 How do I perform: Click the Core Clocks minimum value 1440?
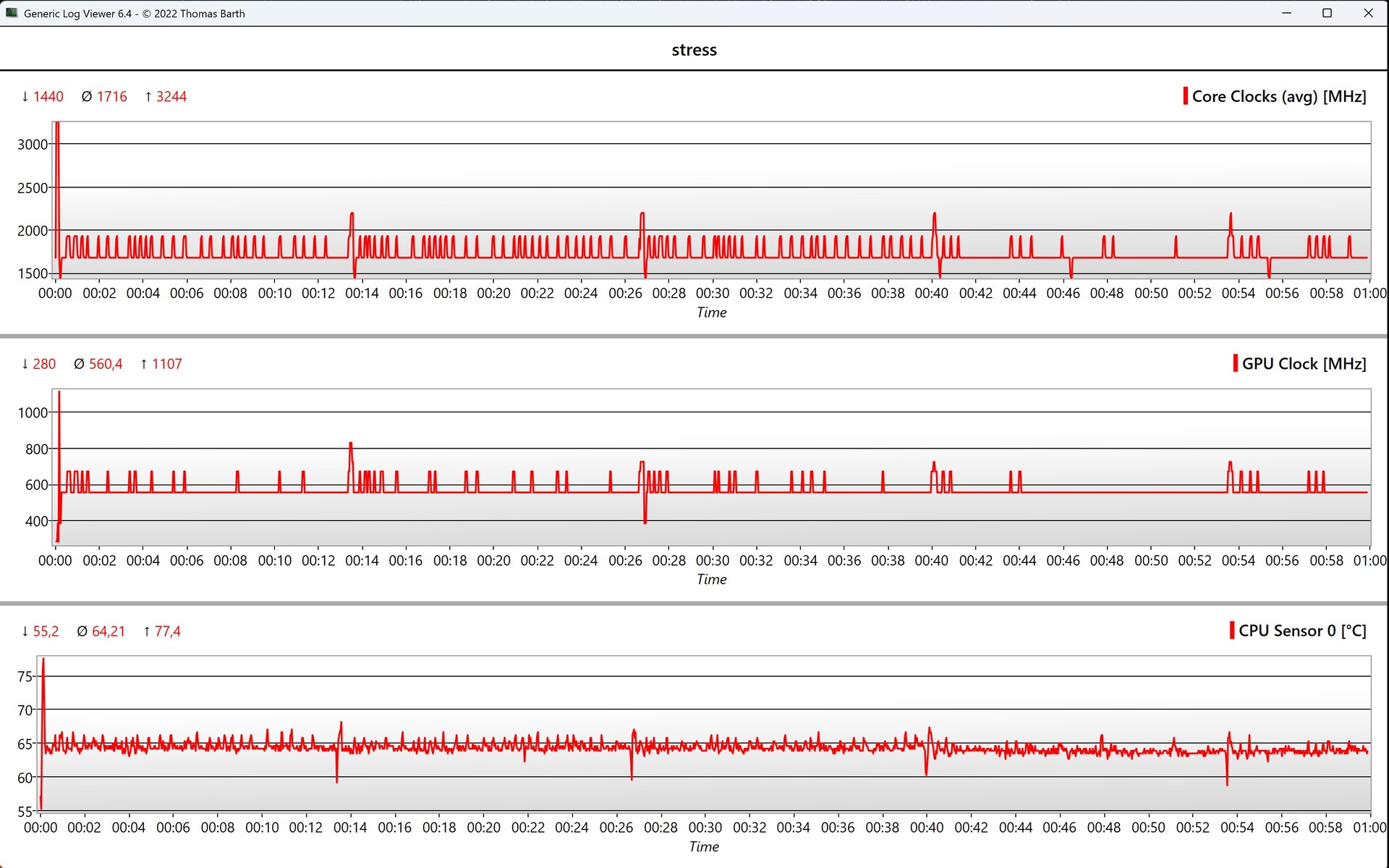pyautogui.click(x=48, y=96)
